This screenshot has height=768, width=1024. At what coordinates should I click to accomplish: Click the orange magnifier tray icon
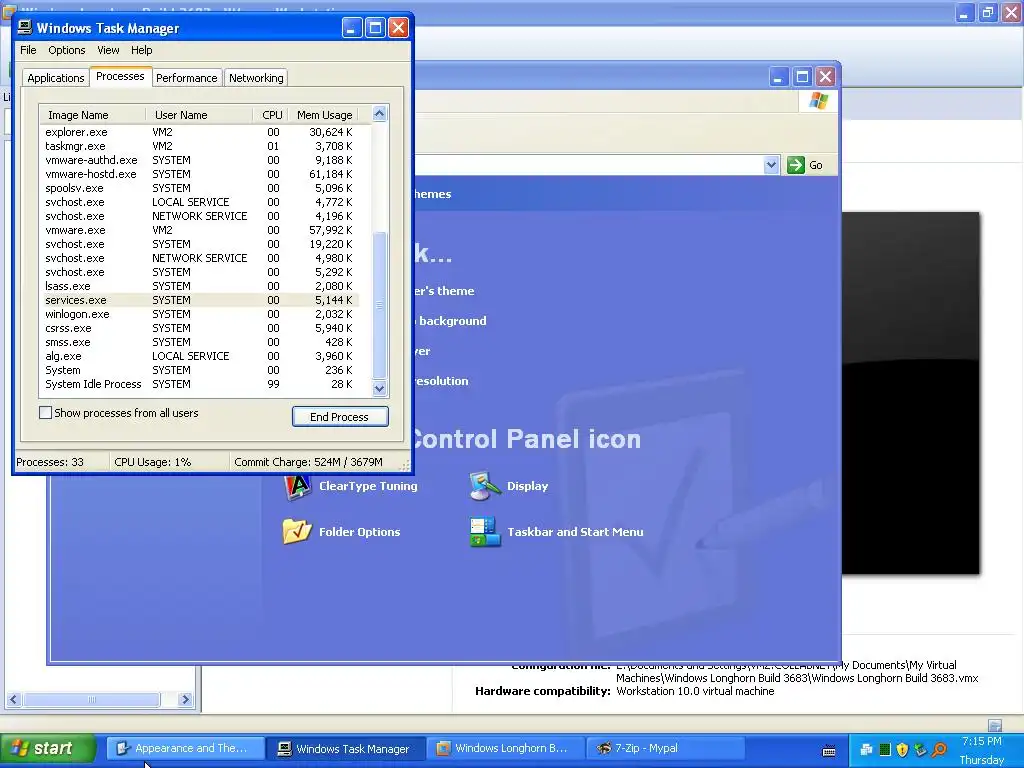tap(939, 750)
